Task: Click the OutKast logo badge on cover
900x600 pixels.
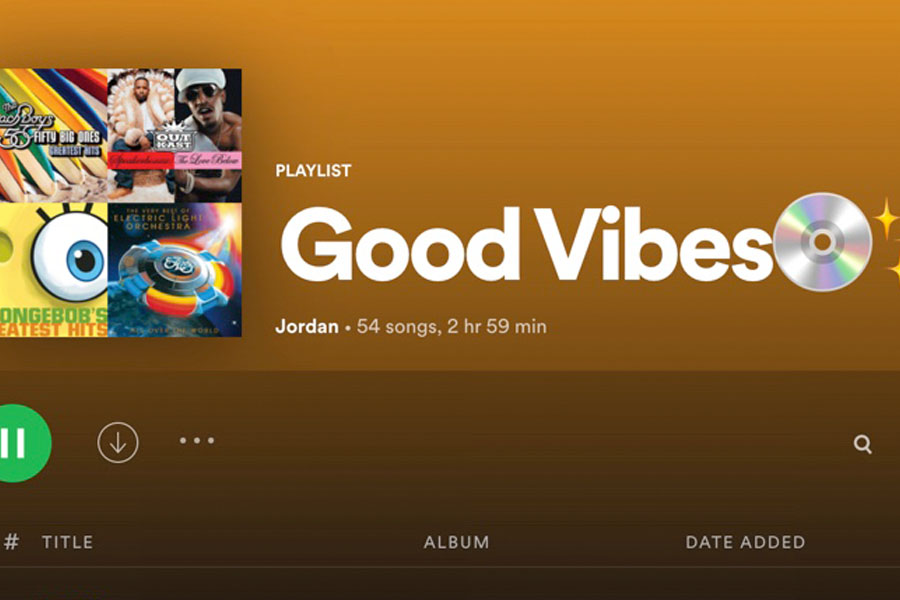Action: pyautogui.click(x=174, y=138)
